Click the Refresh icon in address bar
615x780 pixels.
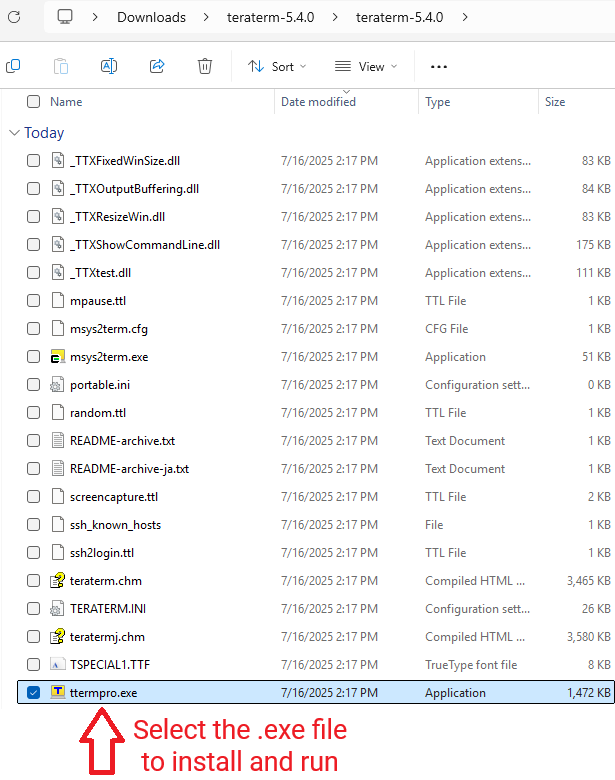coord(14,17)
